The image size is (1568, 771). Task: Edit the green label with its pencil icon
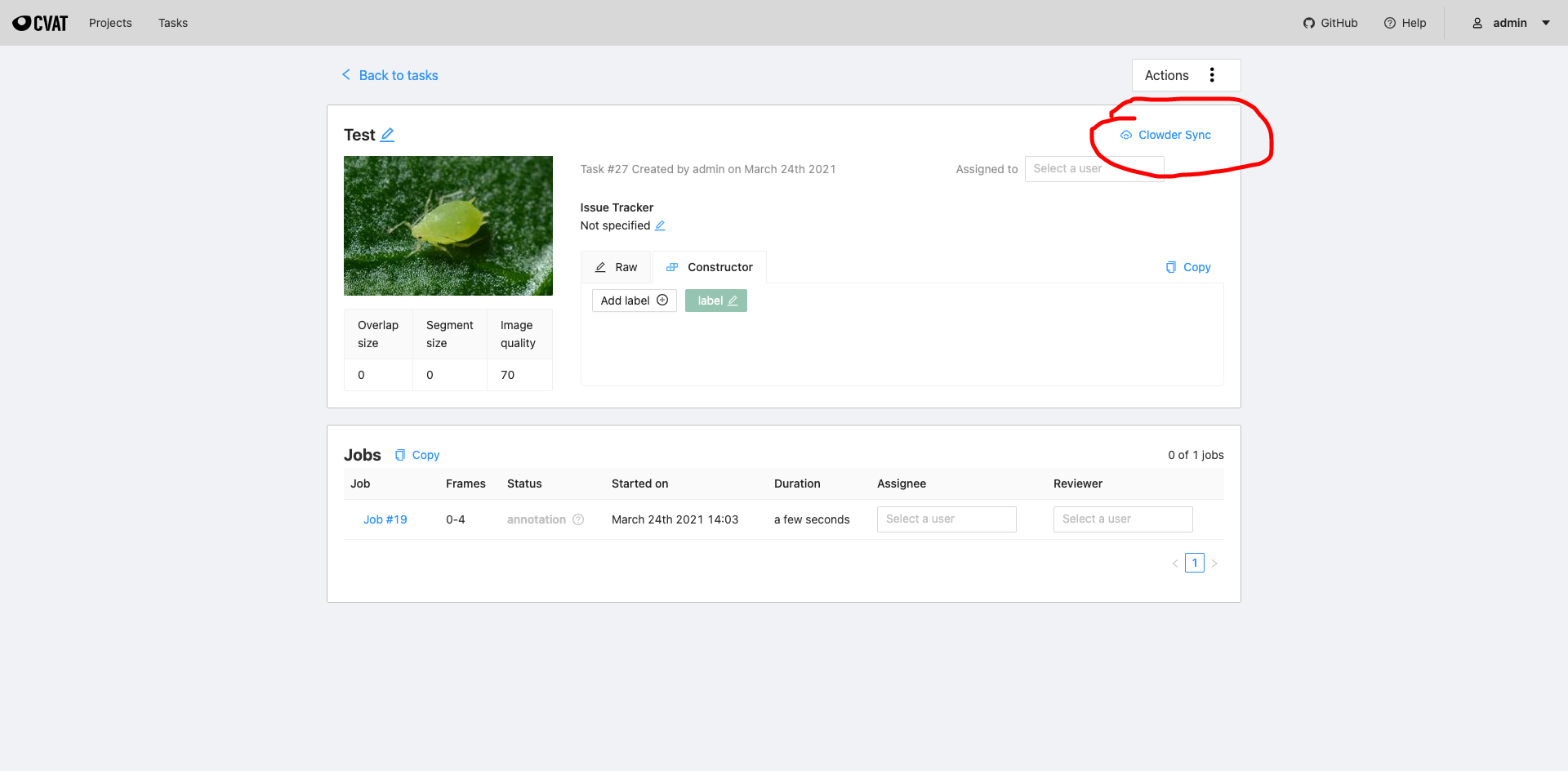click(731, 301)
